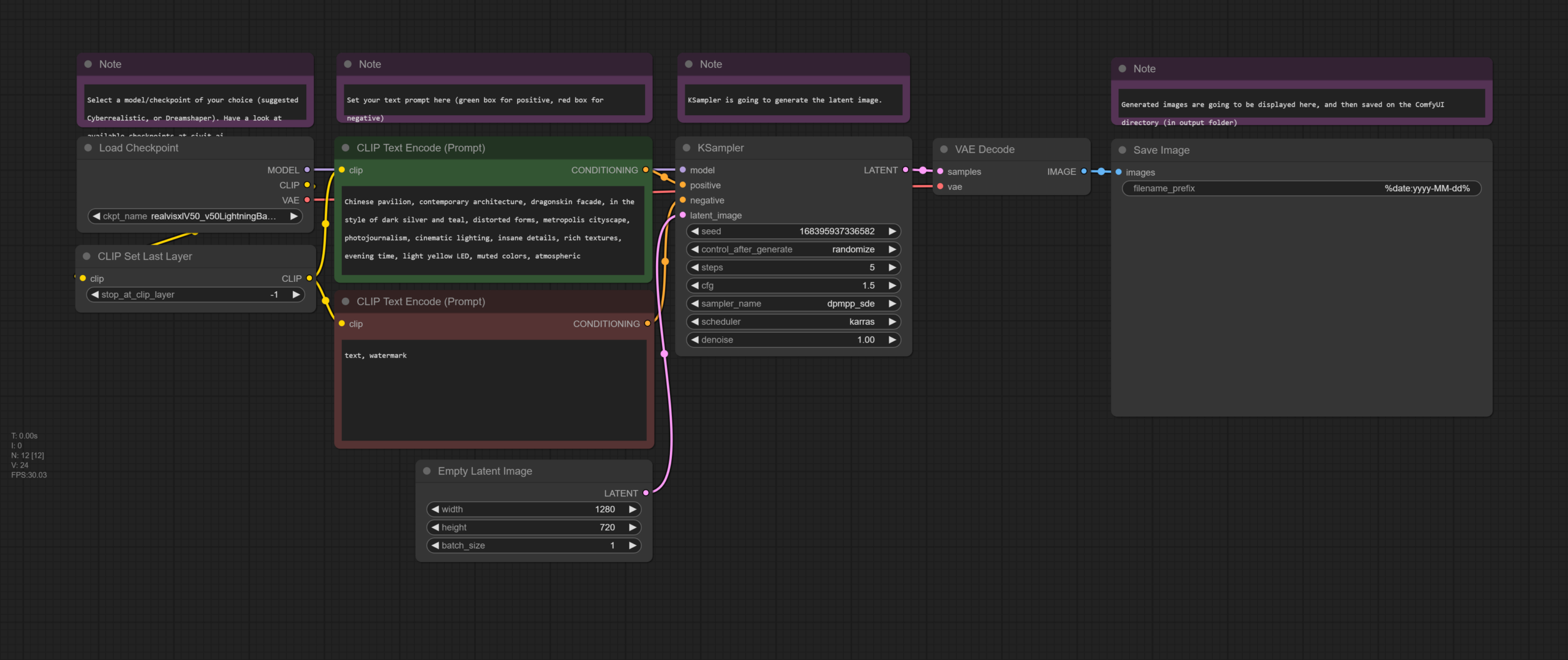Click the Load Checkpoint MODEL output port
Screen dimensions: 1568x660
(307, 170)
